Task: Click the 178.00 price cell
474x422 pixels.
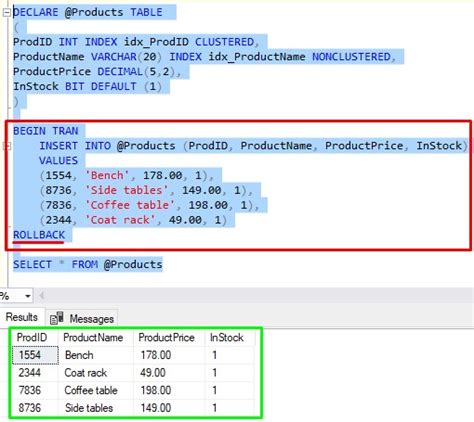Action: tap(169, 355)
